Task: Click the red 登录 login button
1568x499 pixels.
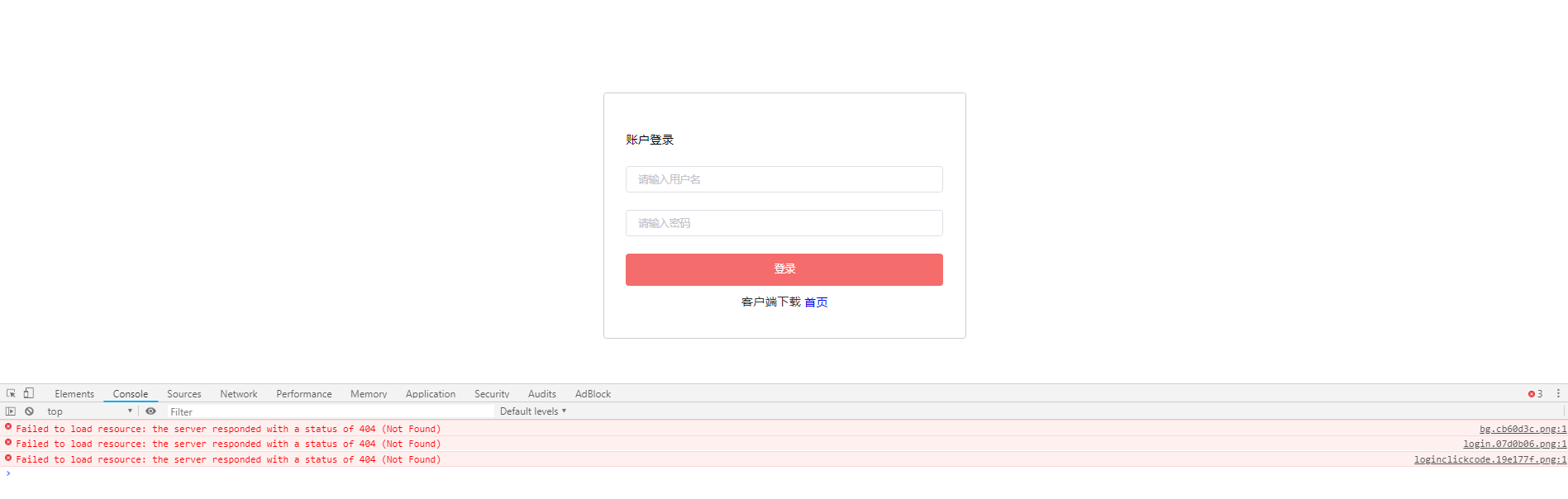Action: 784,269
